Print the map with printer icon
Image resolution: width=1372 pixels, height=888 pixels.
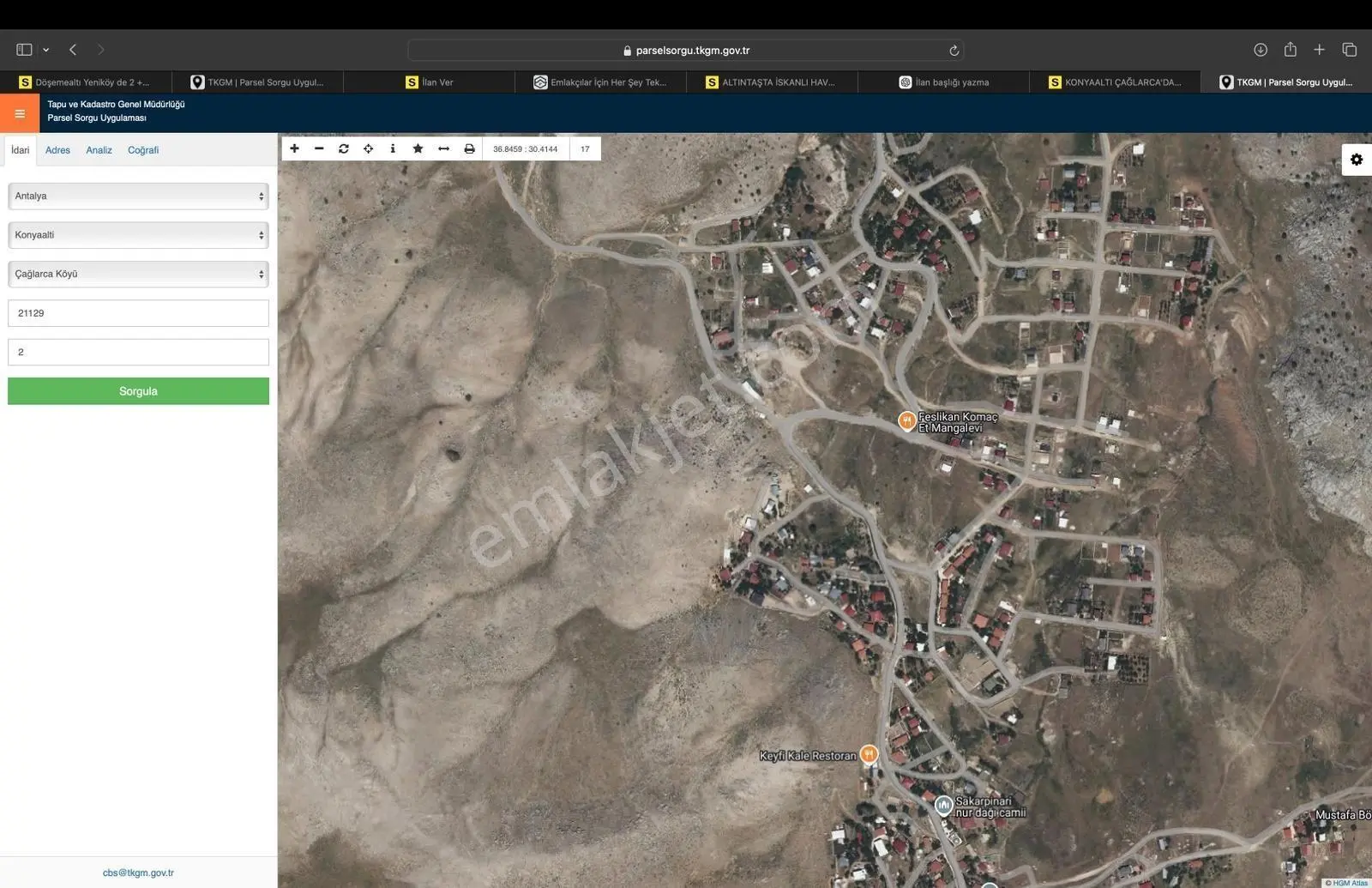coord(469,148)
